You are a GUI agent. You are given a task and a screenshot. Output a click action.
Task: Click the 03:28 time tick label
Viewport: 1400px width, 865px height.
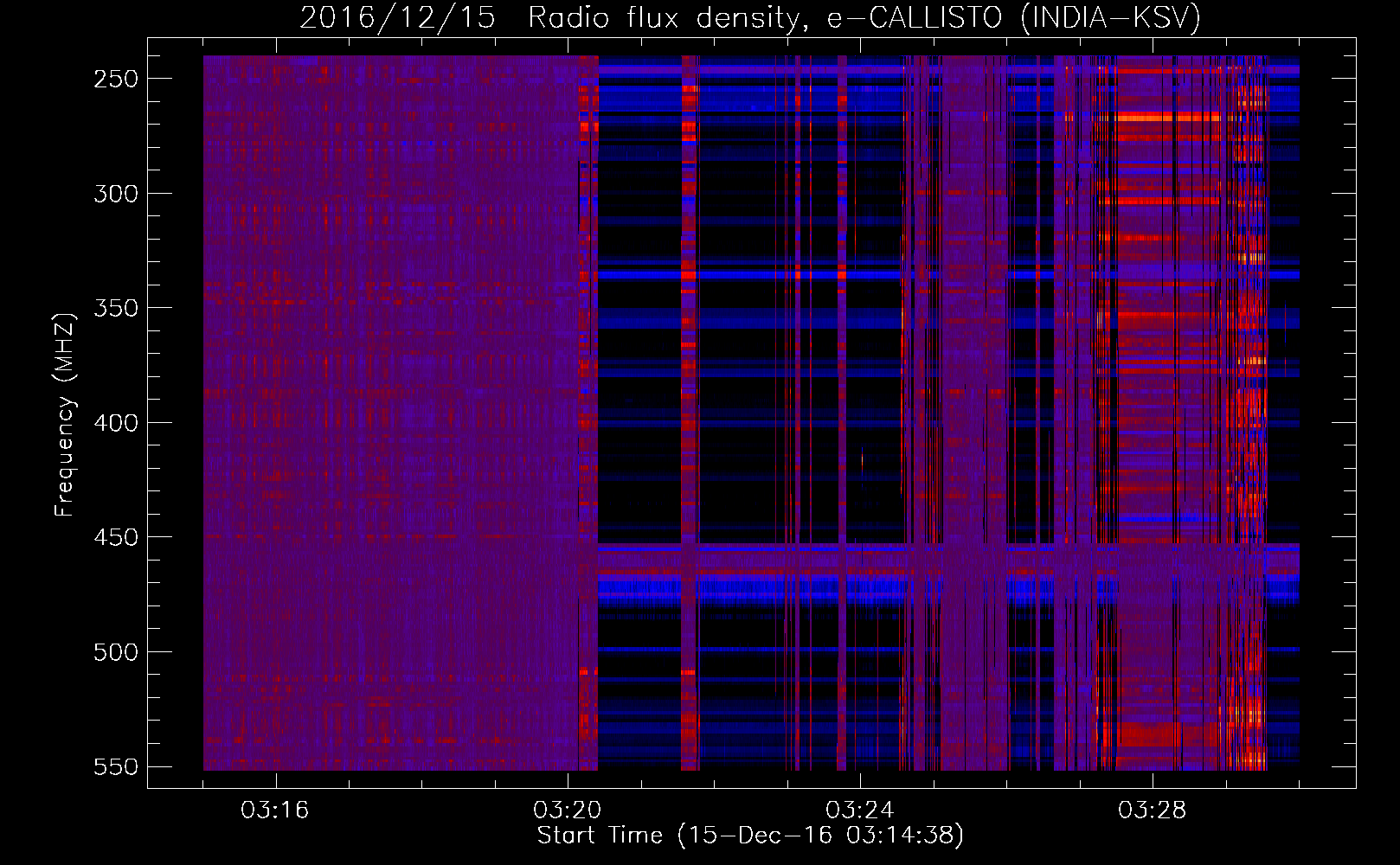point(1153,811)
